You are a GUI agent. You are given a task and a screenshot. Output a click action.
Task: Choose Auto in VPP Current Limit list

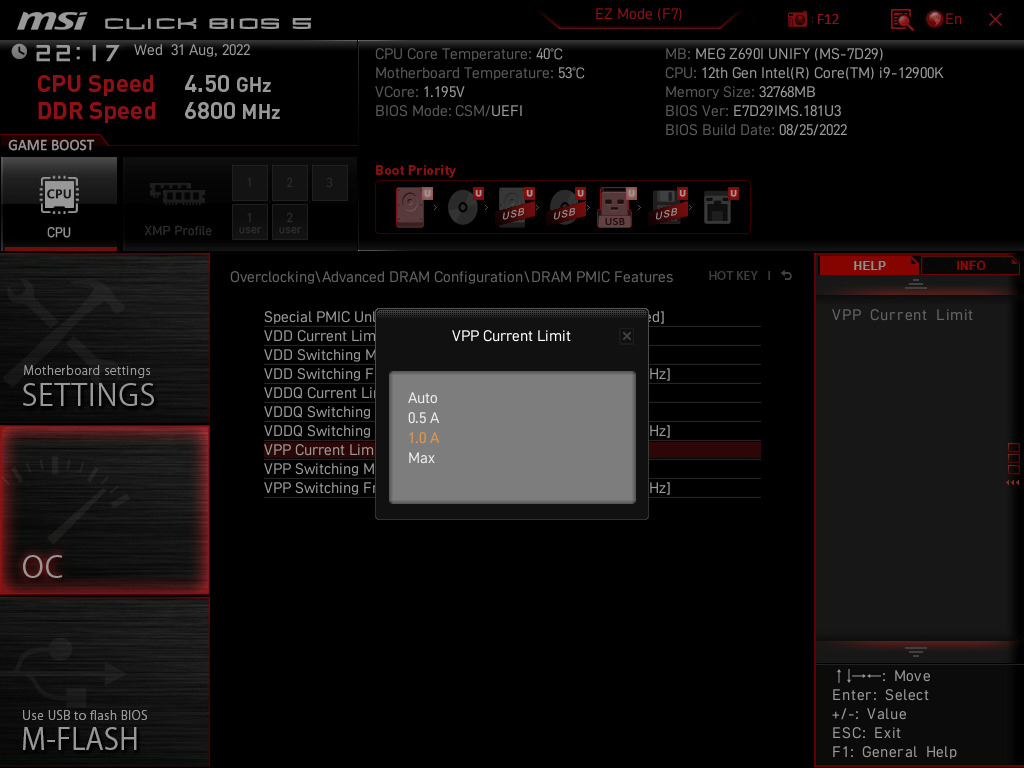423,398
